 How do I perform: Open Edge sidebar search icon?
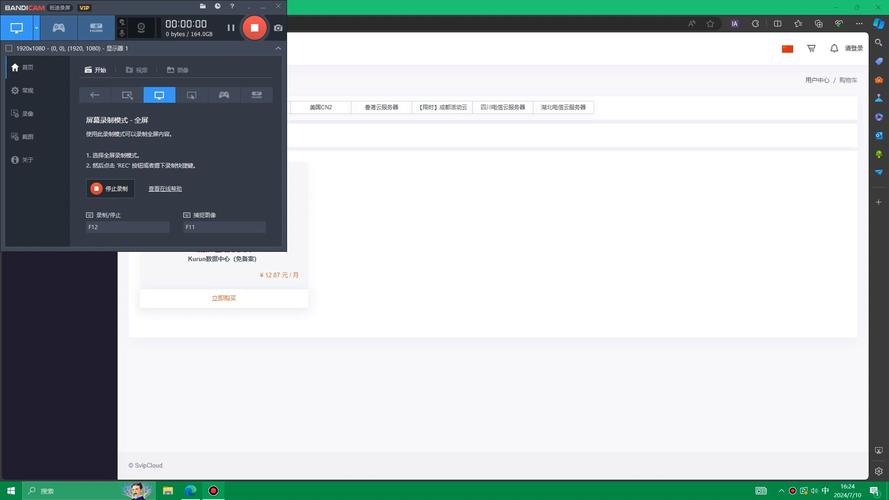tap(879, 43)
